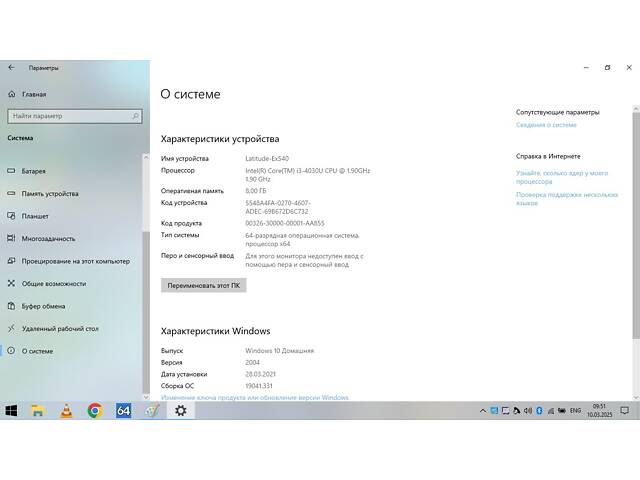Click the main page vertical scrollbar
Image resolution: width=640 pixels, height=480 pixels.
pyautogui.click(x=636, y=225)
